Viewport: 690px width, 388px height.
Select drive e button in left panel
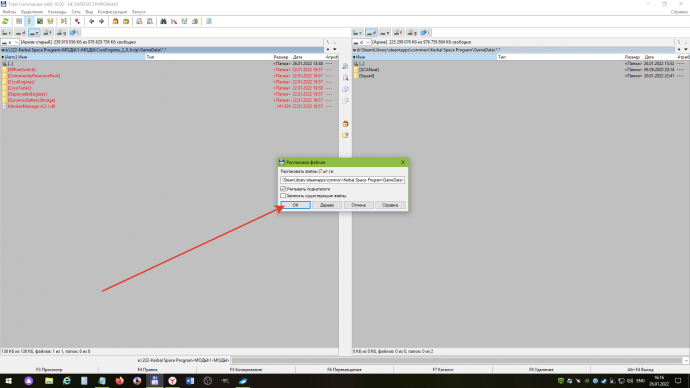pos(34,33)
